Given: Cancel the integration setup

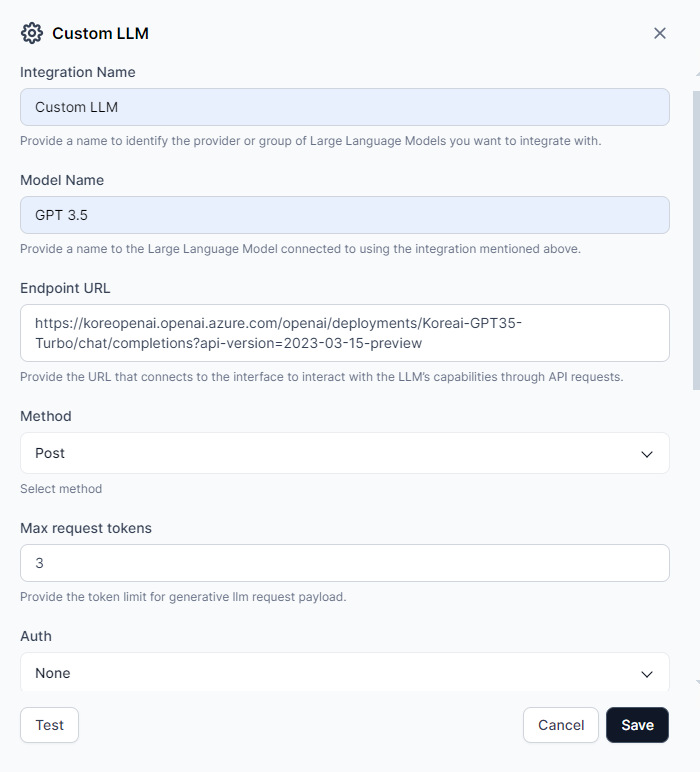Looking at the screenshot, I should coord(561,725).
